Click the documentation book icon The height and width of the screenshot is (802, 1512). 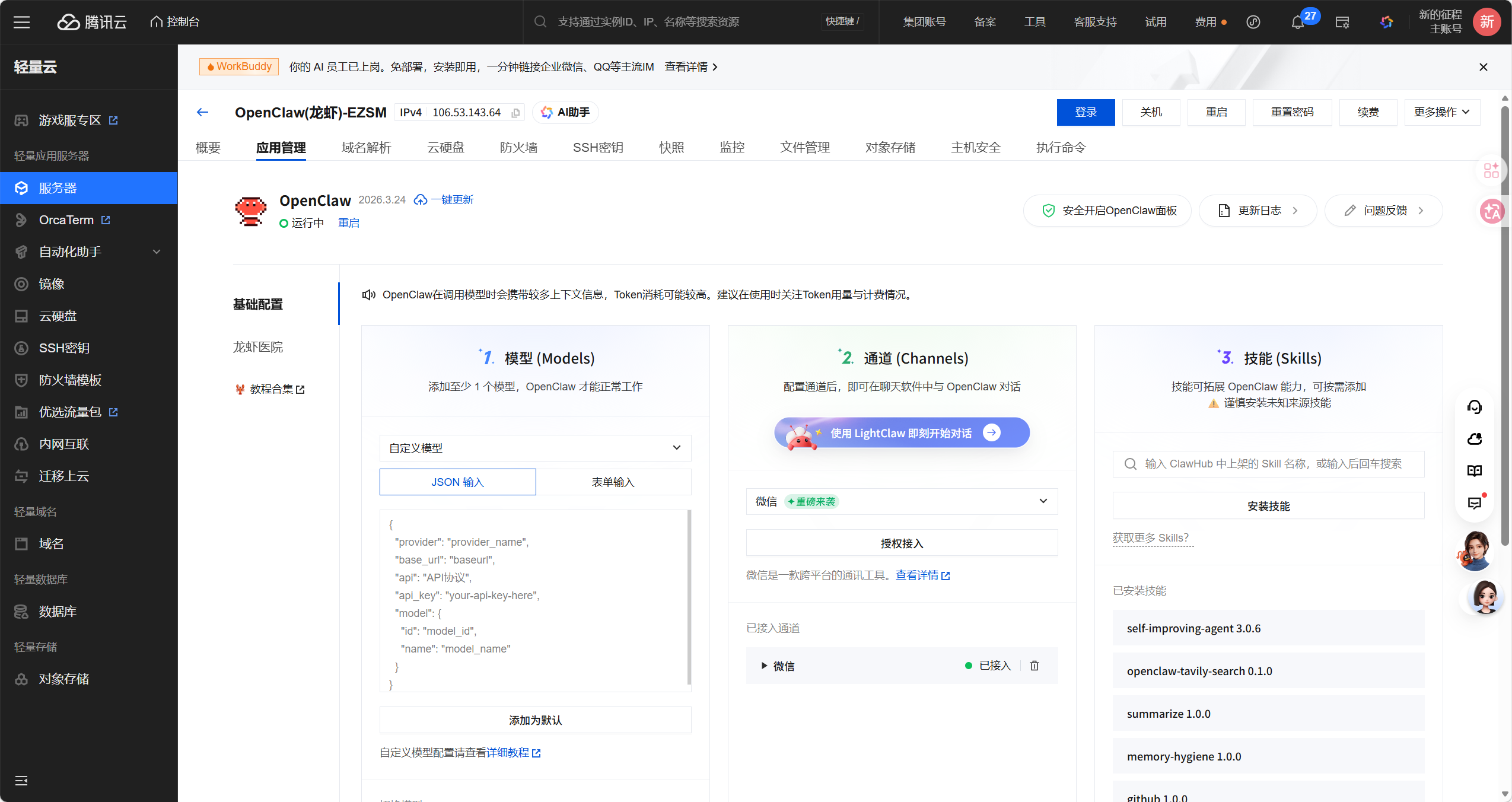pos(1475,471)
